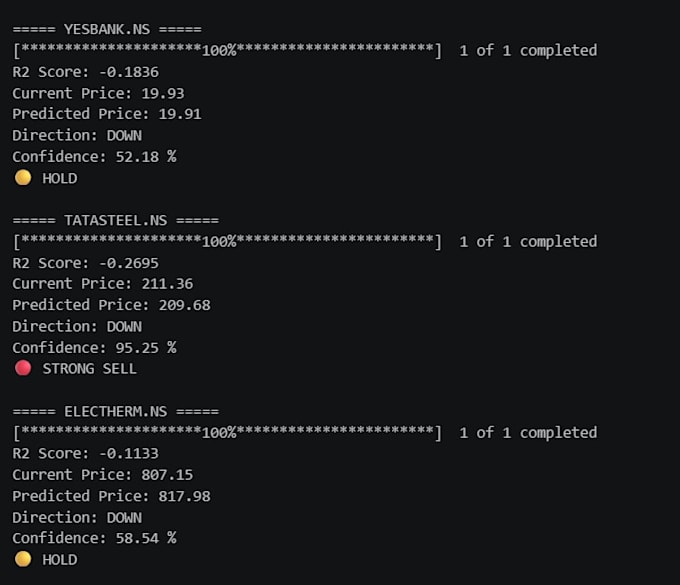Click the ELECTHERM.NS header text

(x=115, y=411)
